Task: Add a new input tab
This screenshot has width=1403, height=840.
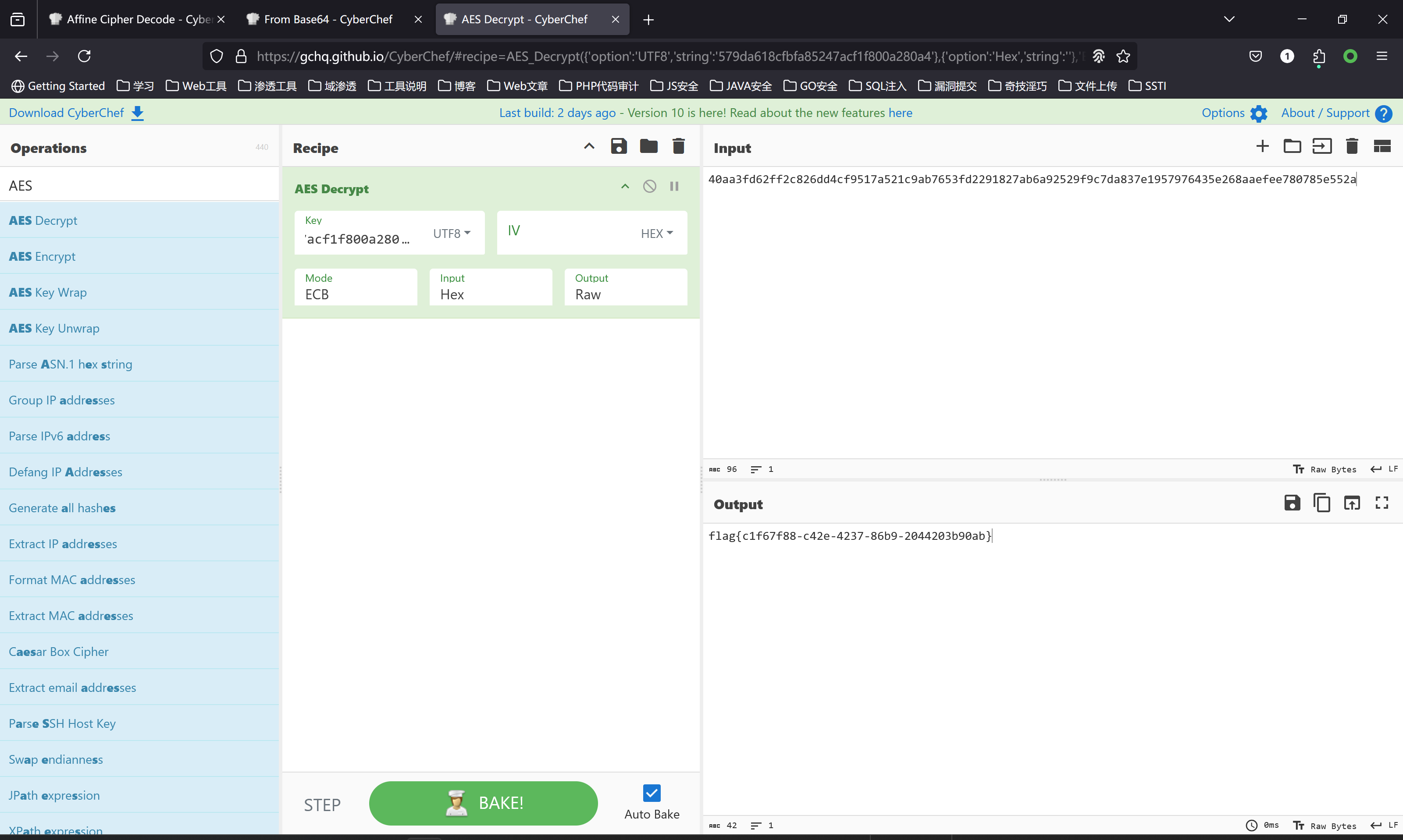Action: [x=1262, y=147]
